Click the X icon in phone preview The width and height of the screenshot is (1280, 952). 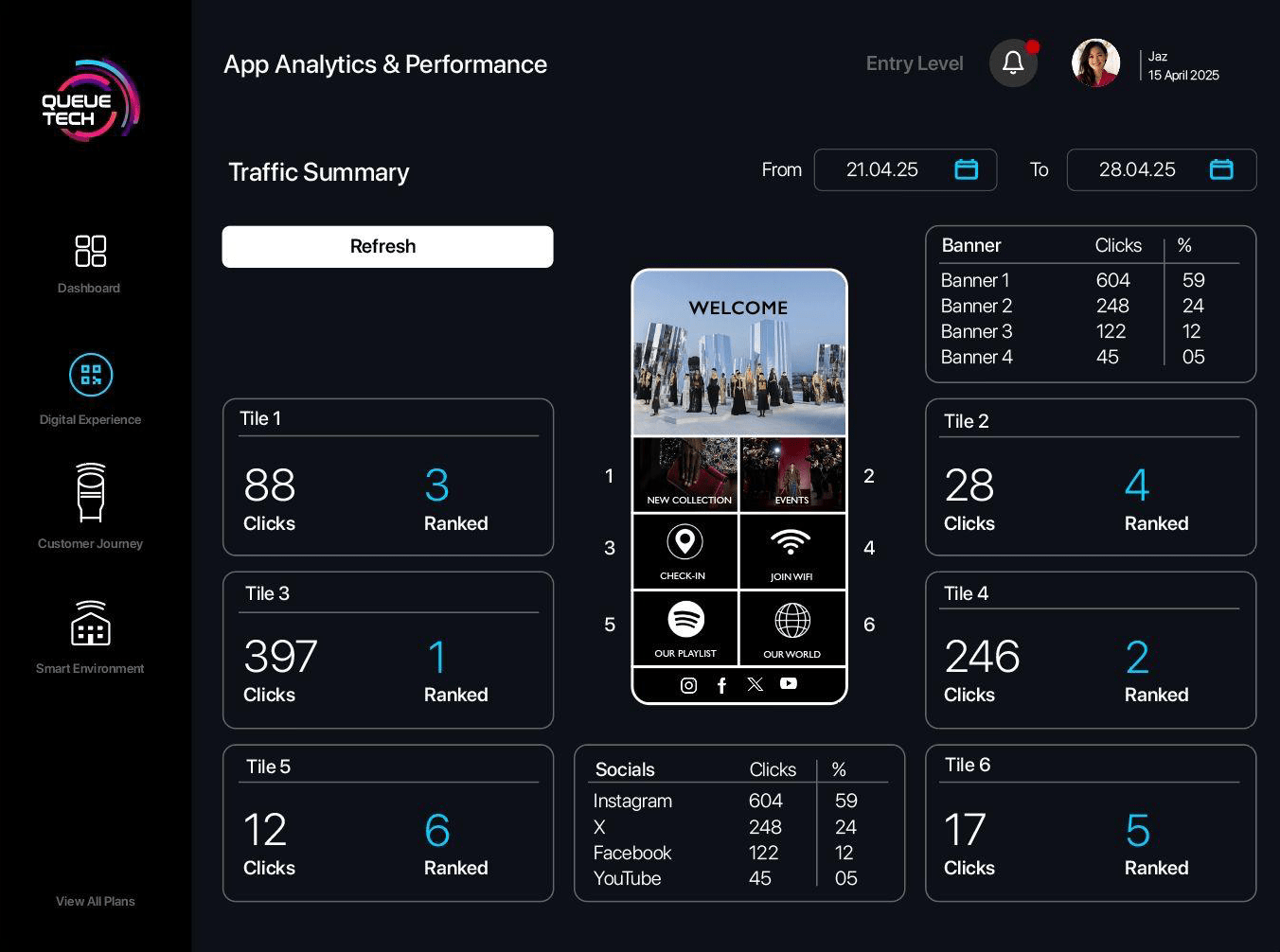[755, 684]
